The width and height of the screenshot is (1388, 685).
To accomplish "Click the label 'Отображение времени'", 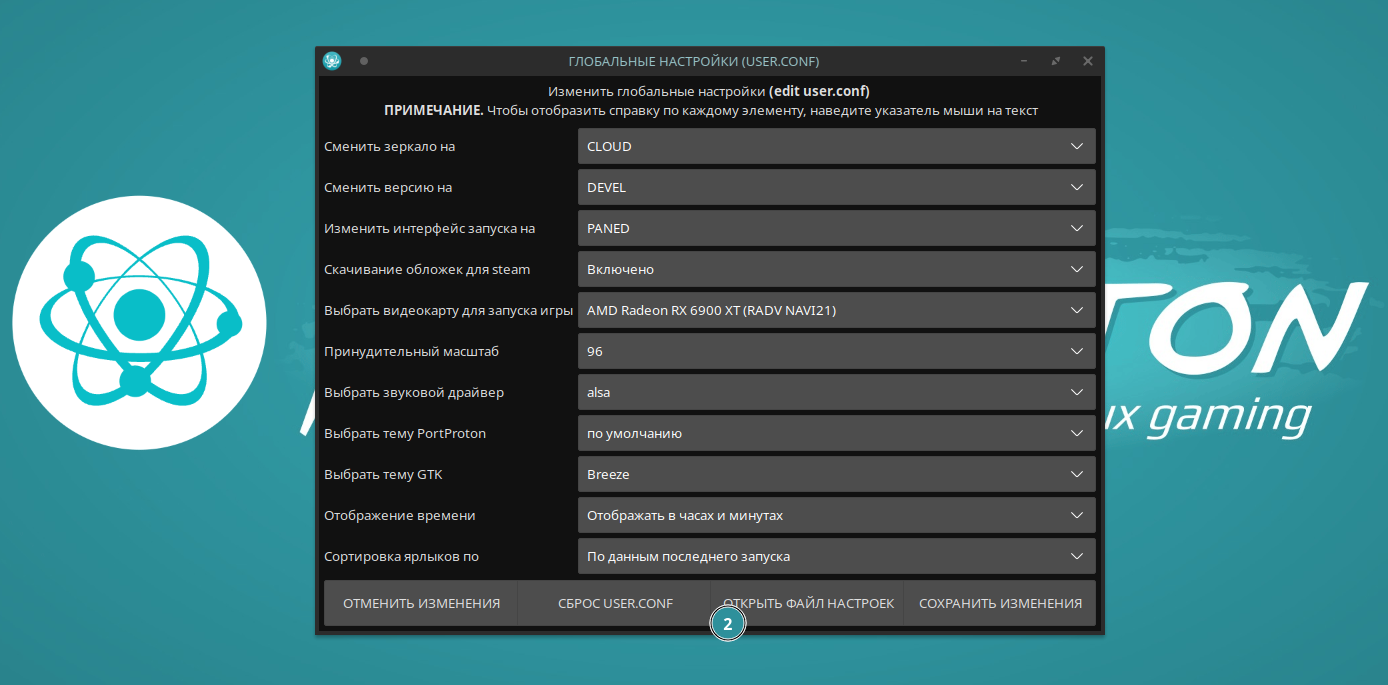I will click(400, 515).
